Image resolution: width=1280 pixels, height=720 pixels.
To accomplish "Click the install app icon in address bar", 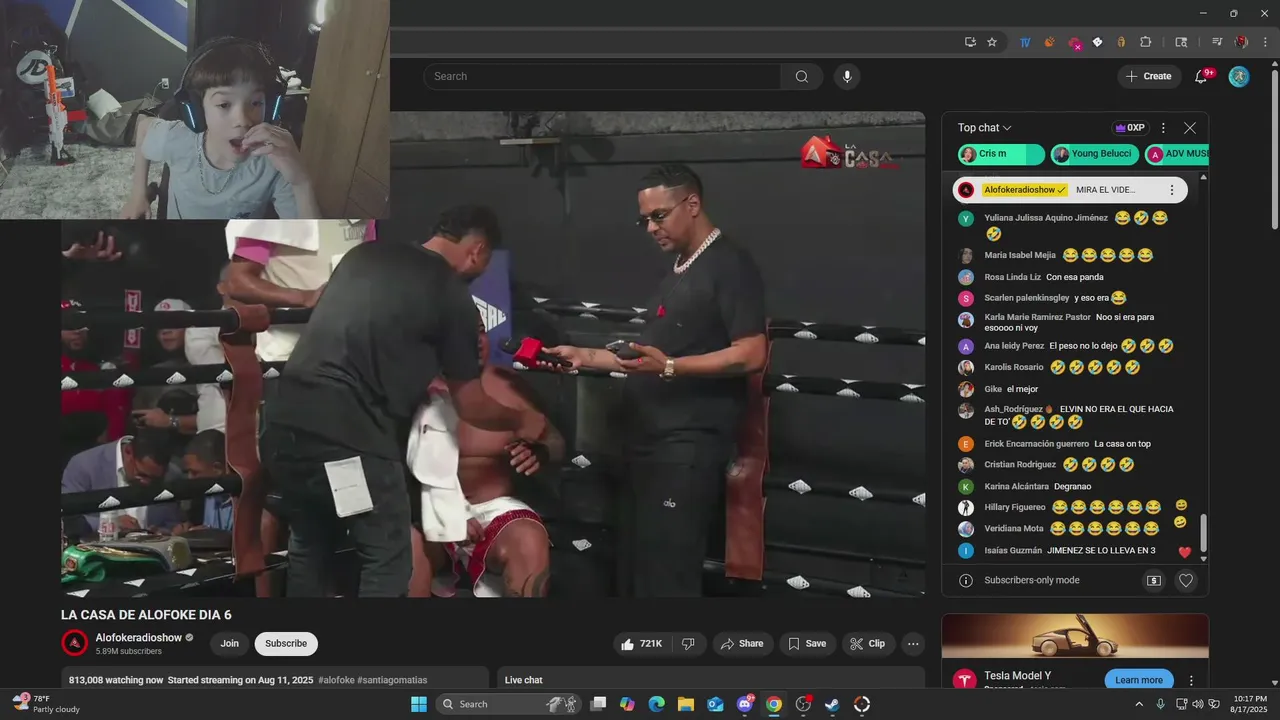I will 970,42.
